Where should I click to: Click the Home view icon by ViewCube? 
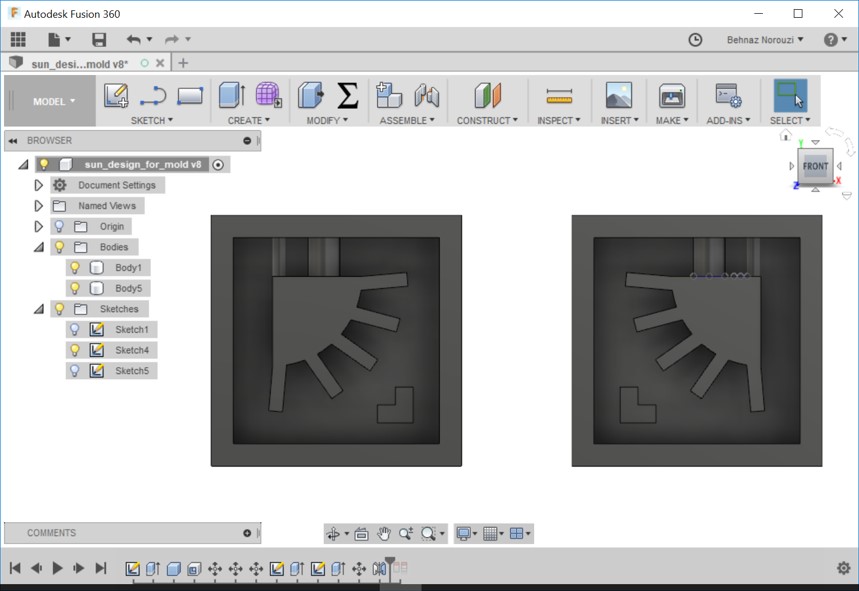[x=786, y=134]
